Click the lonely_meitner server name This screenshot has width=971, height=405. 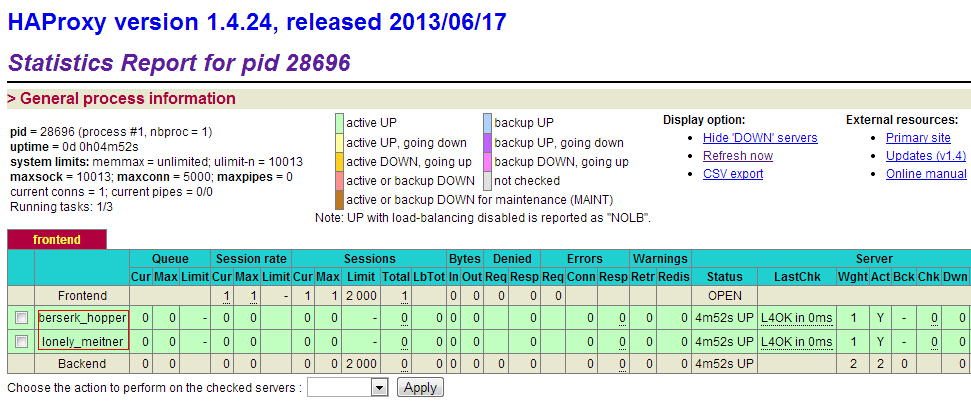point(84,341)
